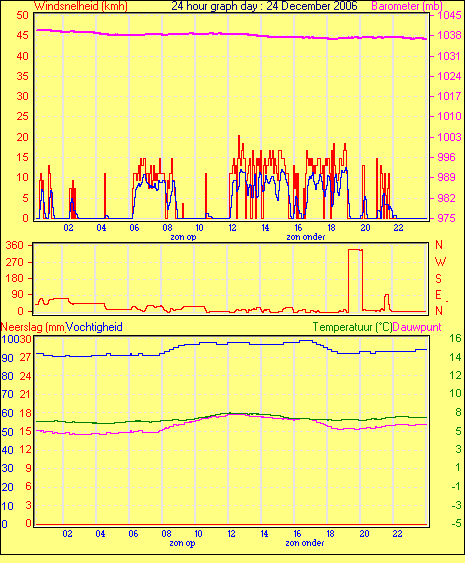Select the 1003 barometer axis value

tap(449, 137)
